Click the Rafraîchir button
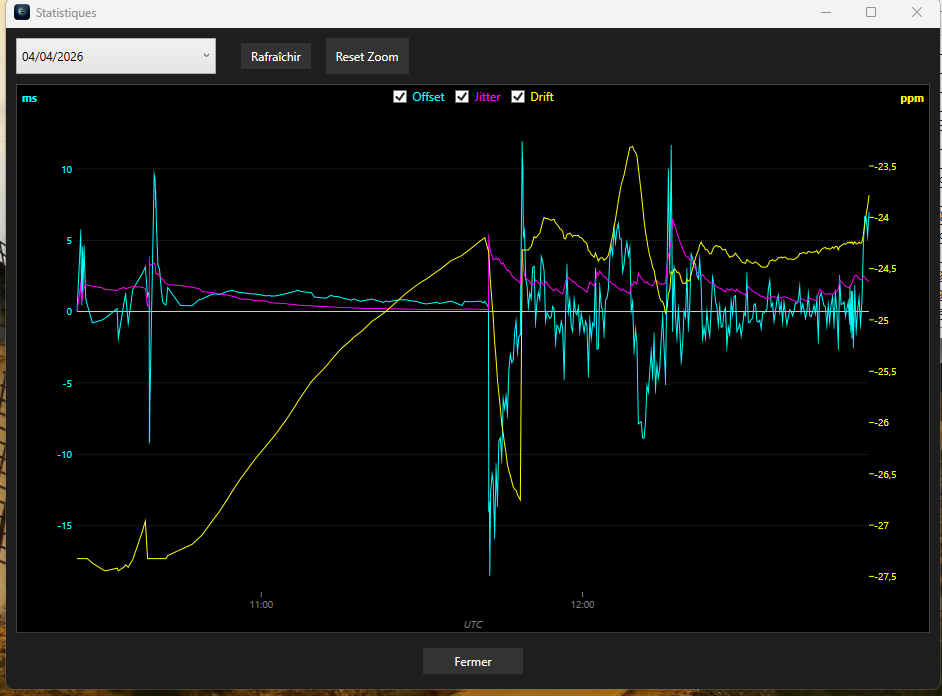The image size is (942, 696). point(276,56)
